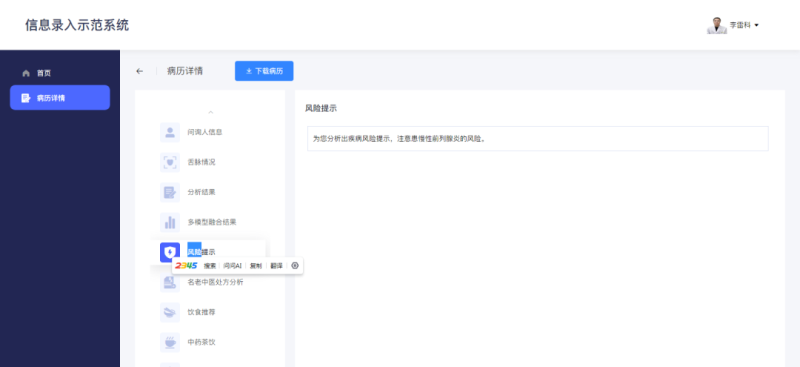Image resolution: width=800 pixels, height=367 pixels.
Task: Click the 饮食推荐 bowl icon
Action: (x=170, y=312)
